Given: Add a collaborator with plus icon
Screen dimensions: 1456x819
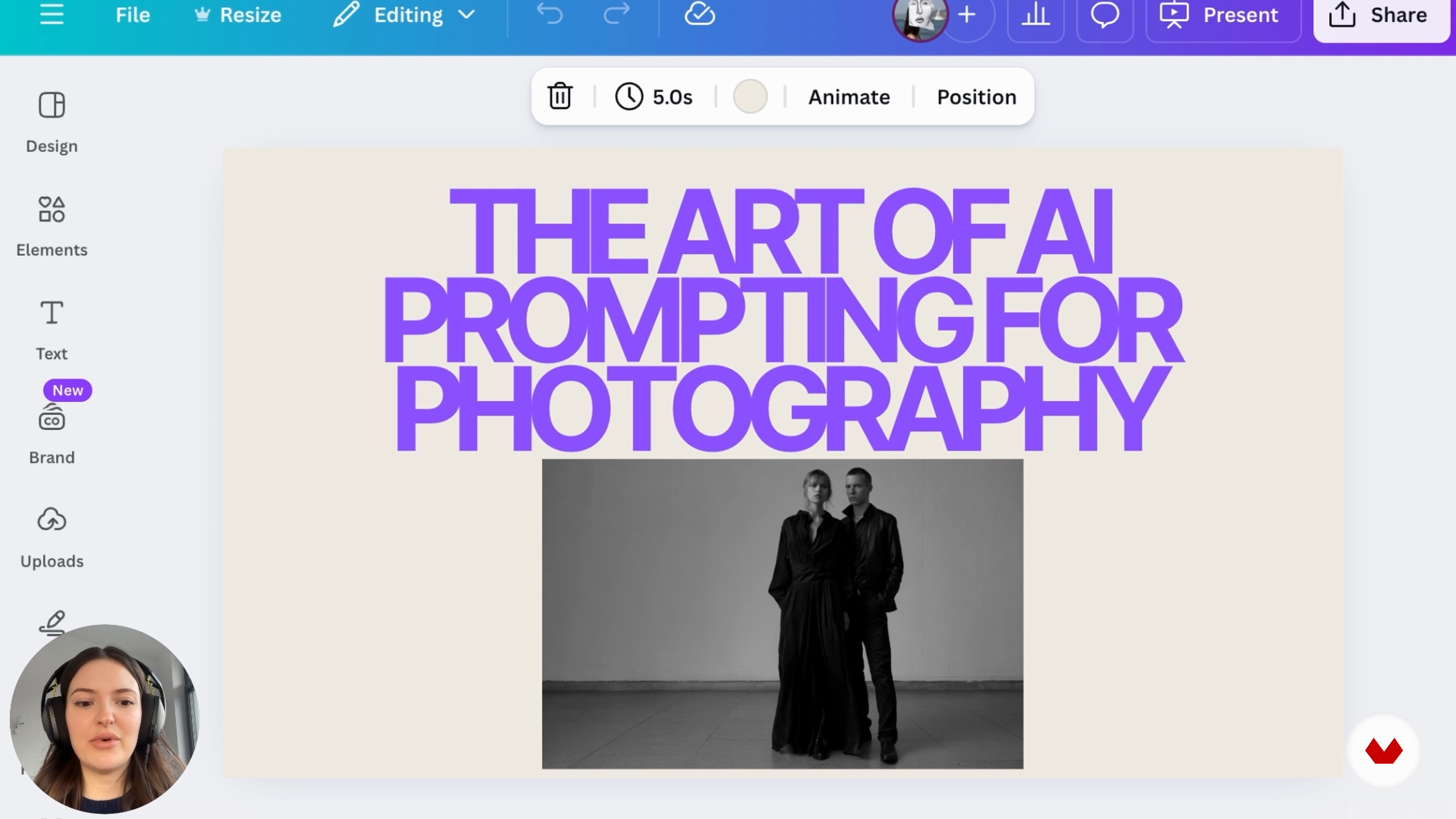Looking at the screenshot, I should point(967,15).
